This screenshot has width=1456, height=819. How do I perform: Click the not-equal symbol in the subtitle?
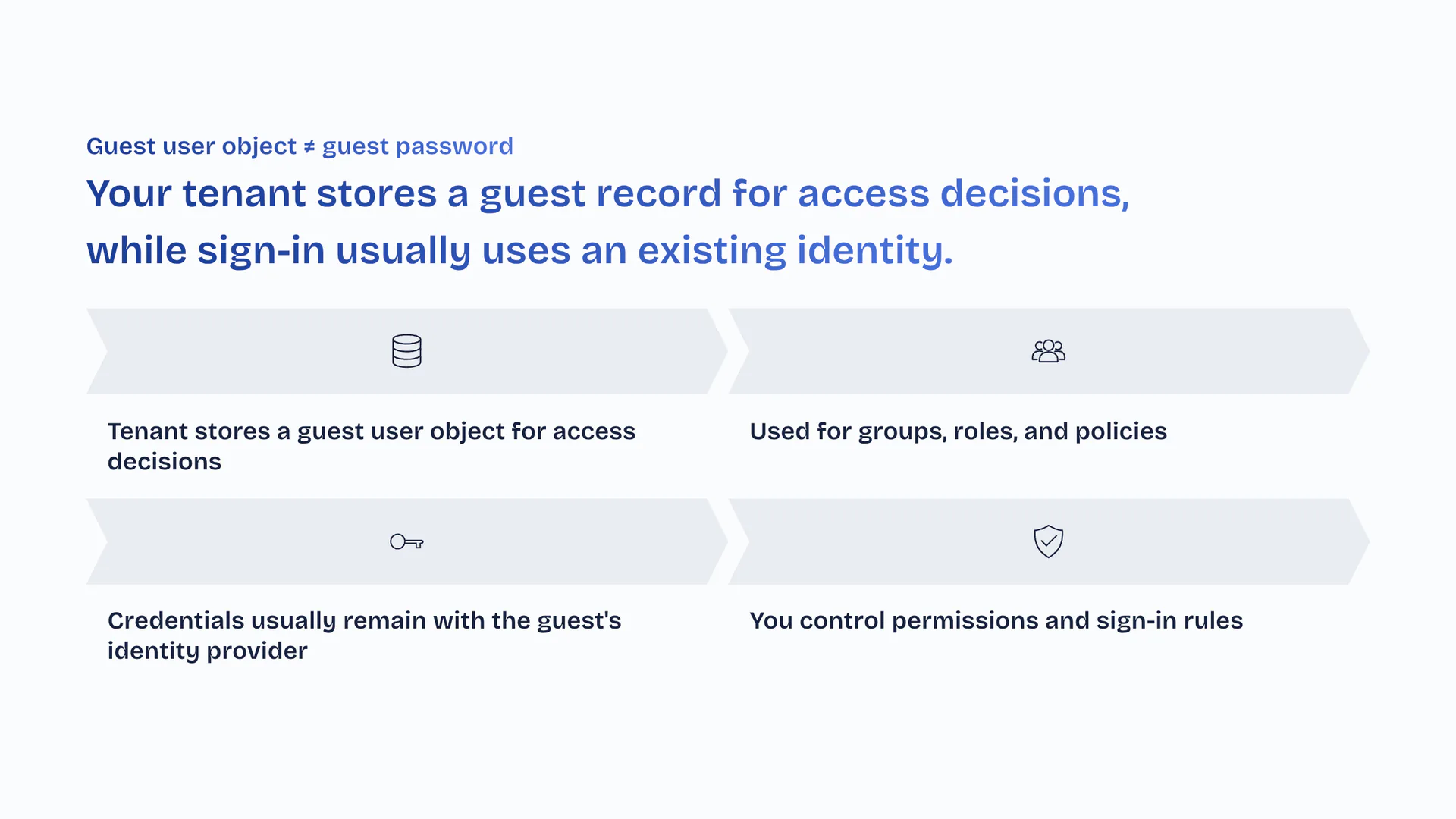[x=309, y=146]
